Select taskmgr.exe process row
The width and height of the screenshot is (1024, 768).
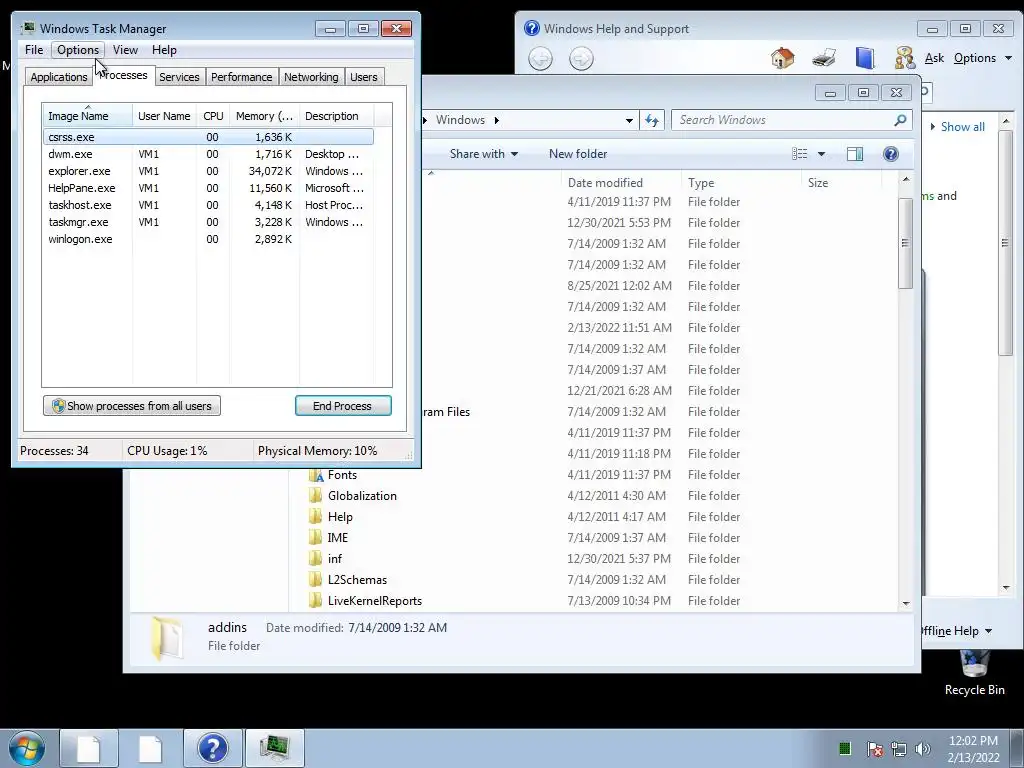(x=209, y=222)
